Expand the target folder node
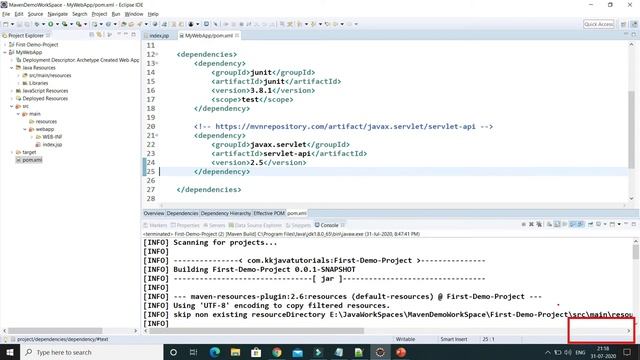Viewport: 640px width, 360px height. click(12, 152)
